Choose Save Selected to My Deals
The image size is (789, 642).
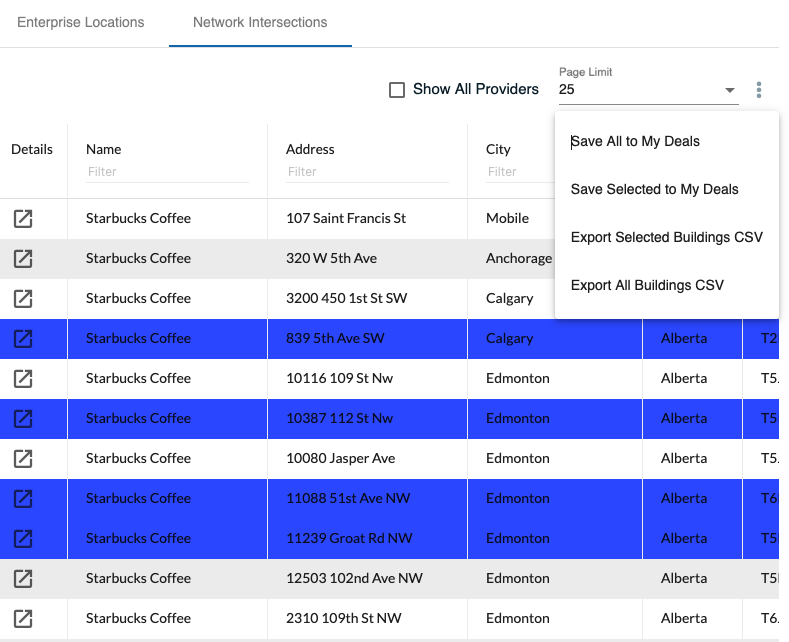(x=654, y=190)
